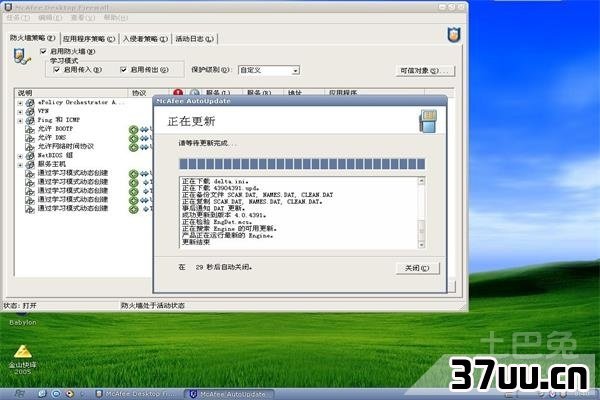
Task: Click the AutoUpdate disk icon in dialog header
Action: [x=428, y=121]
